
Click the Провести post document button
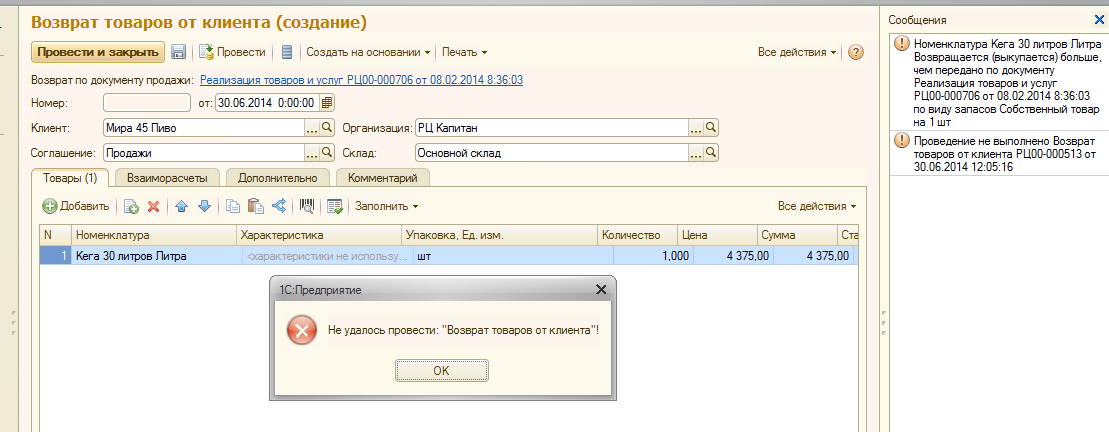233,52
